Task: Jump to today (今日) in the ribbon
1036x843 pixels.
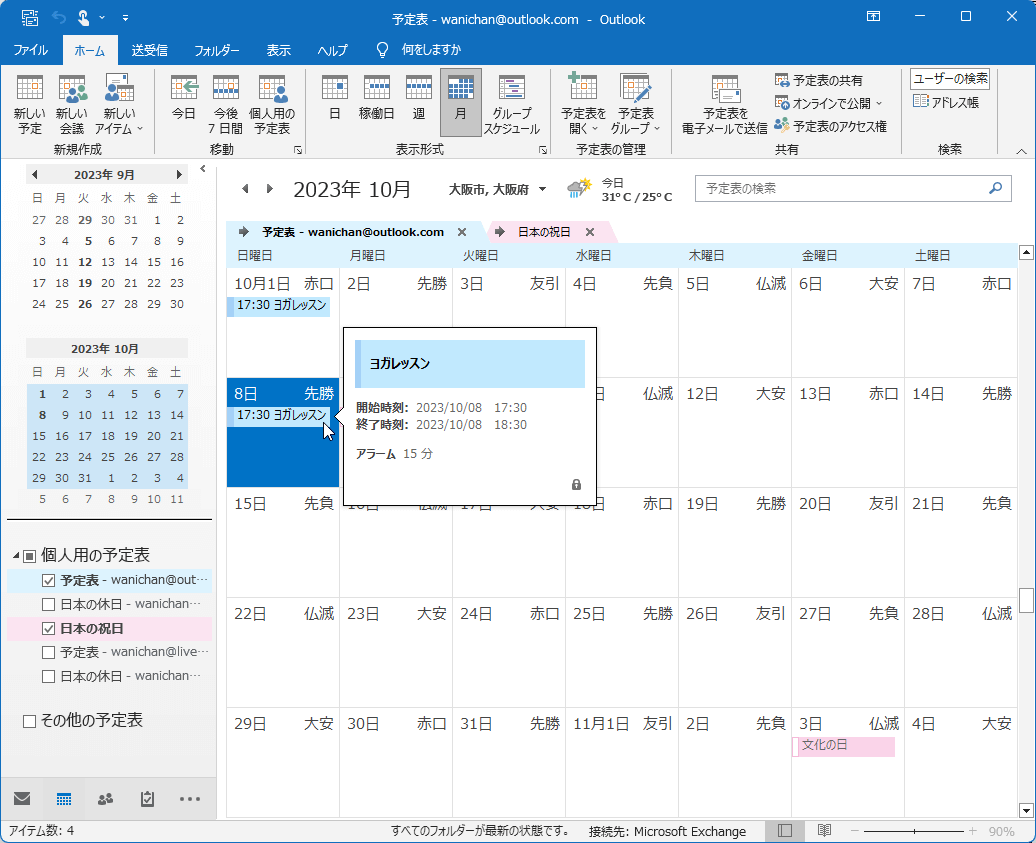Action: [184, 98]
